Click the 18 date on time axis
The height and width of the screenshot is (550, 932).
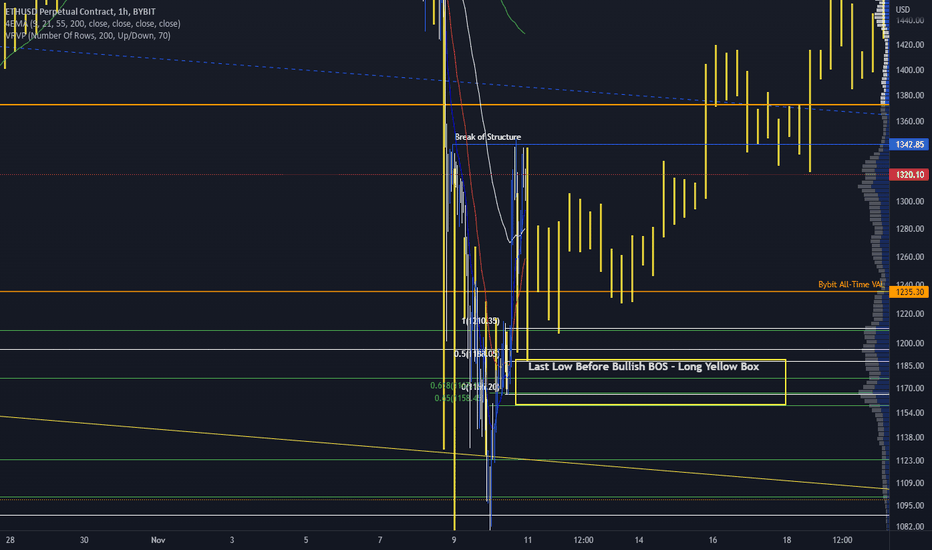(x=786, y=540)
